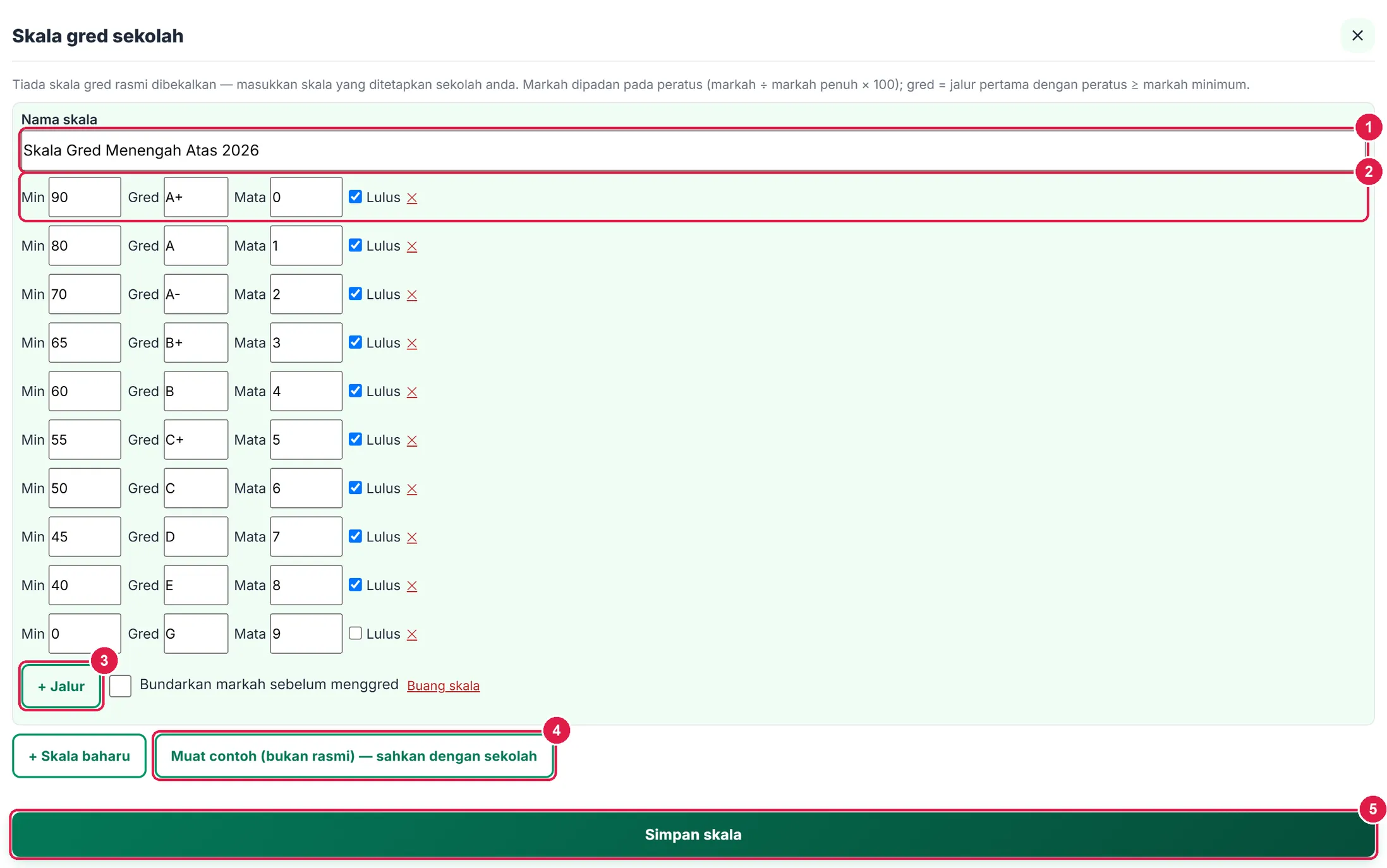This screenshot has width=1387, height=868.
Task: Toggle Lulus checkbox for grade A-
Action: point(356,294)
